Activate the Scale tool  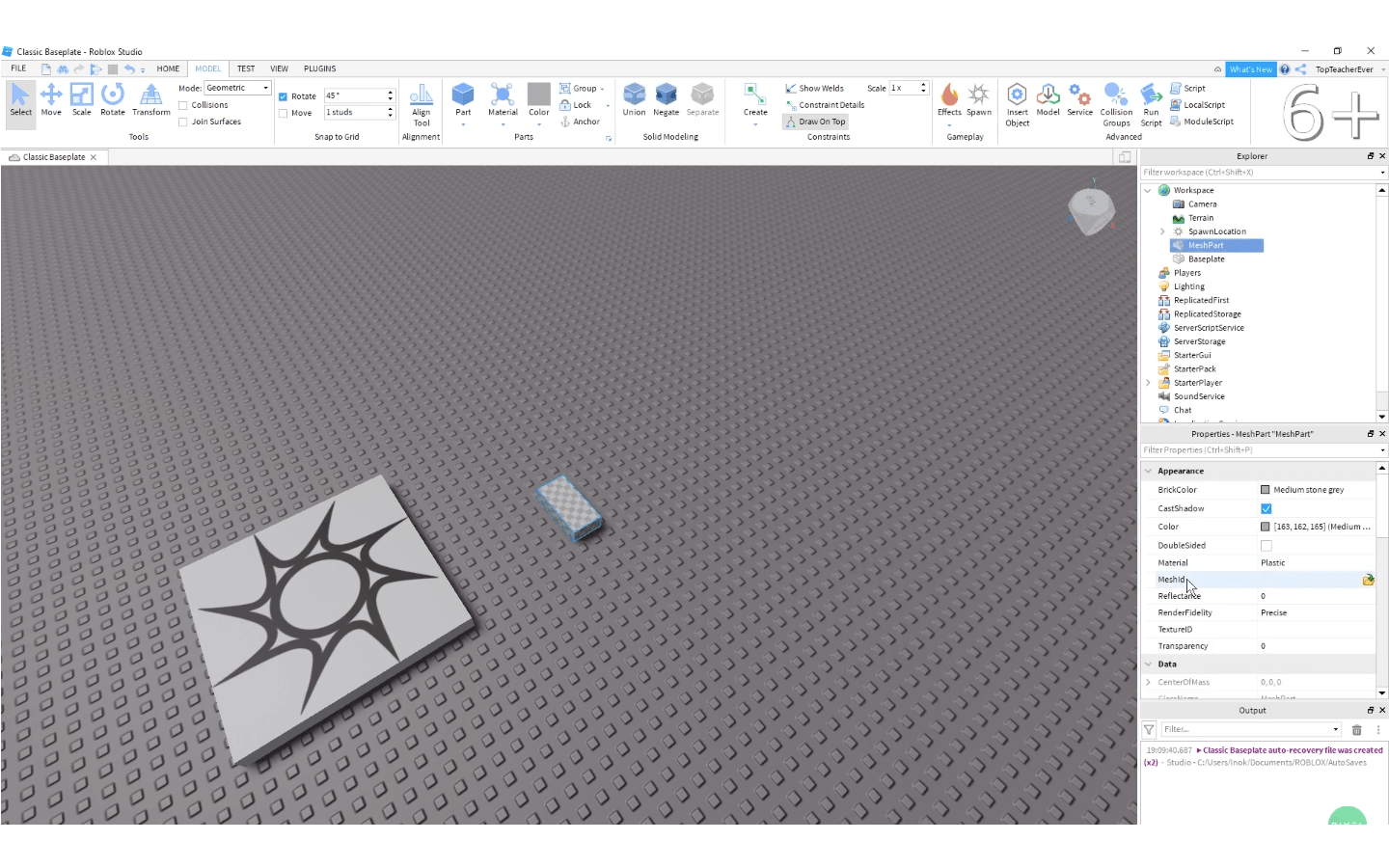pyautogui.click(x=82, y=100)
